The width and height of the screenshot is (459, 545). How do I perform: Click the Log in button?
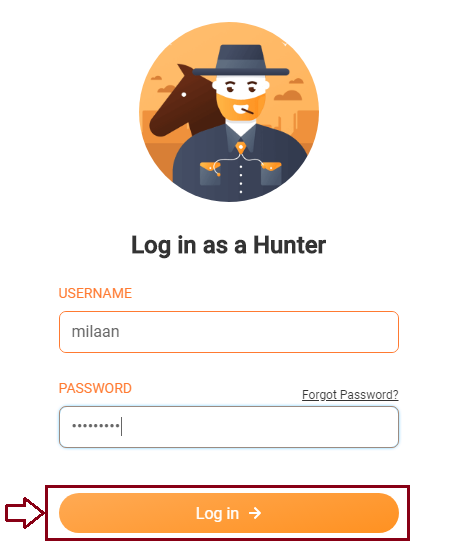coord(229,513)
